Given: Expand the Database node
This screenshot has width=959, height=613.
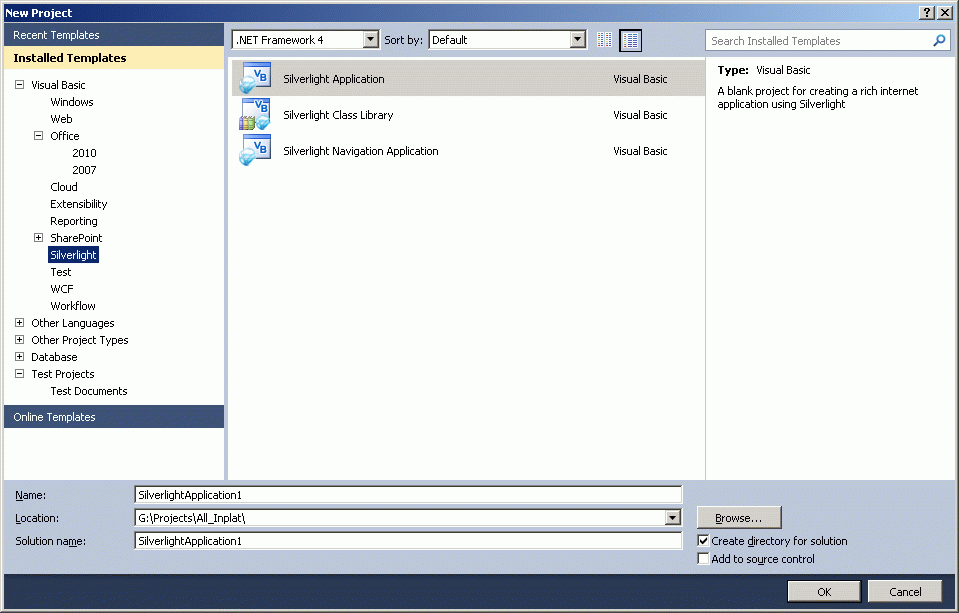Looking at the screenshot, I should pos(20,357).
